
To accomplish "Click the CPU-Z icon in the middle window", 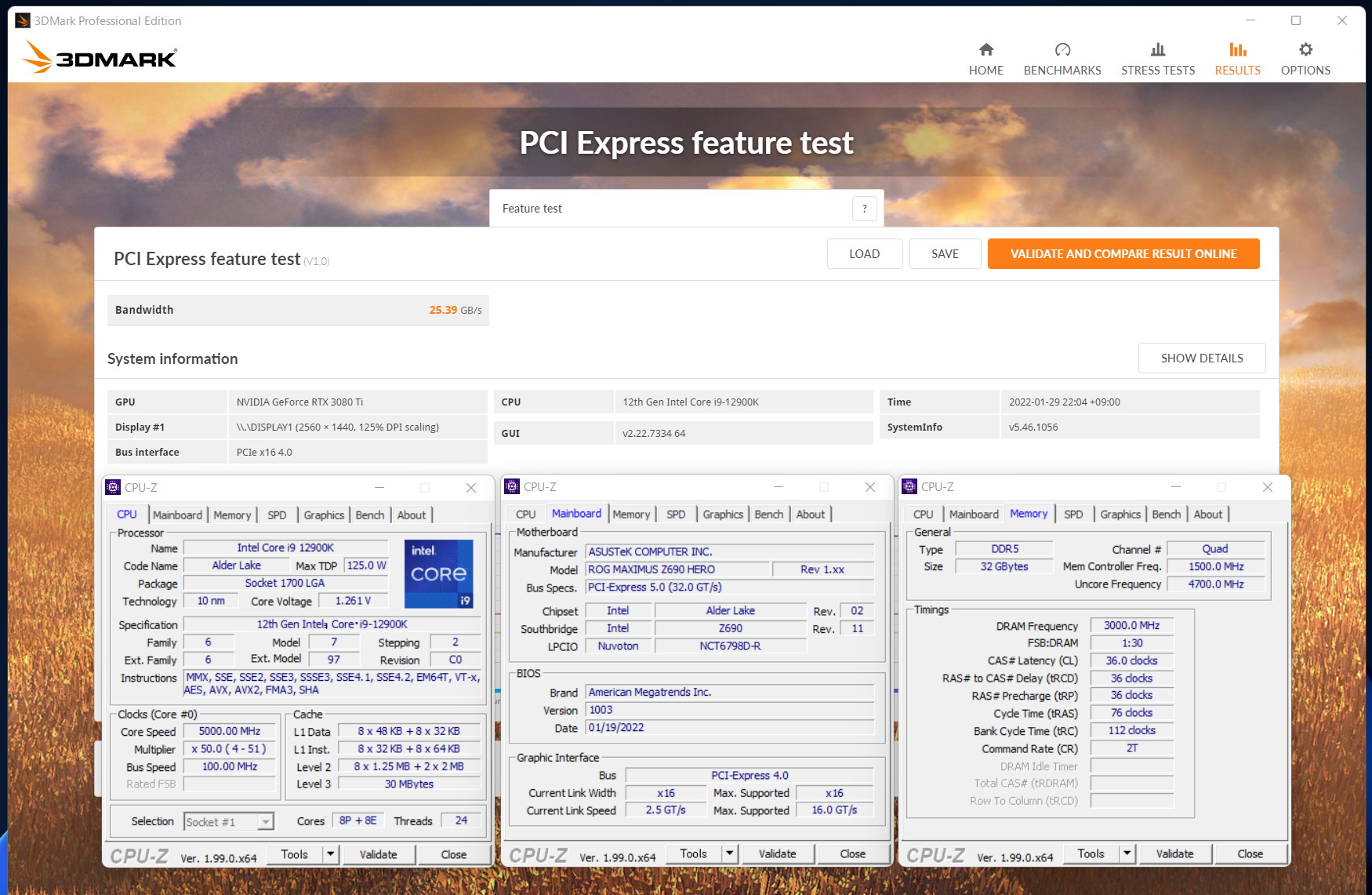I will (512, 486).
